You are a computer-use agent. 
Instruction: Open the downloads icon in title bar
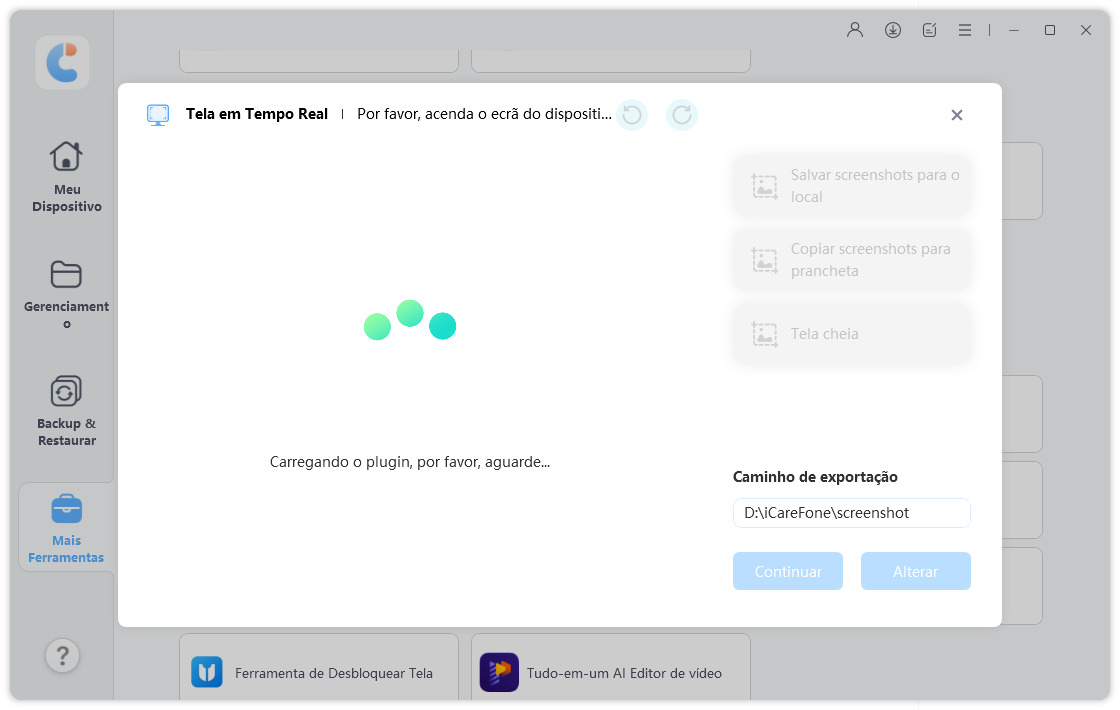point(892,30)
